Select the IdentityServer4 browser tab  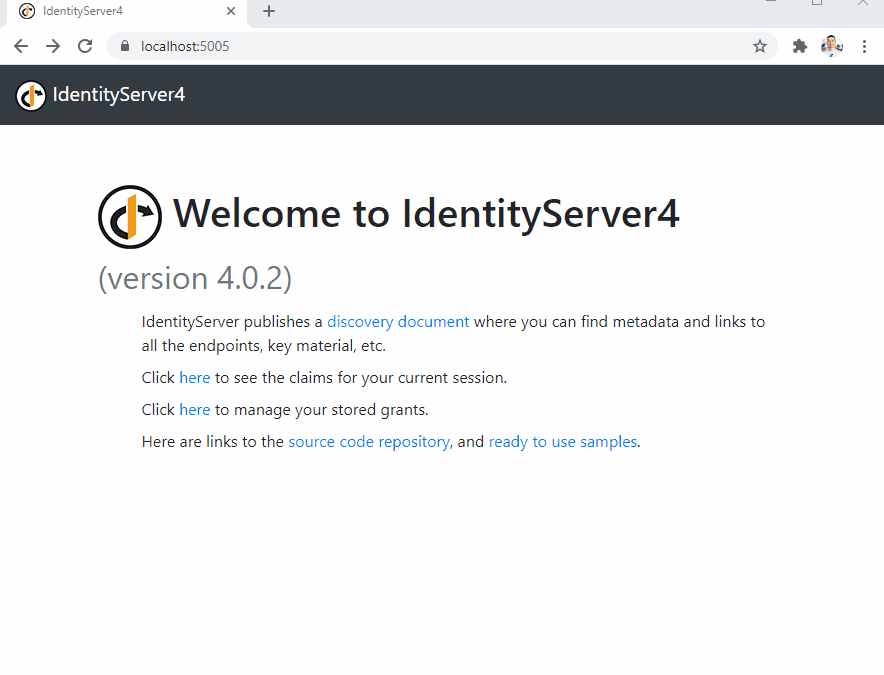[110, 11]
